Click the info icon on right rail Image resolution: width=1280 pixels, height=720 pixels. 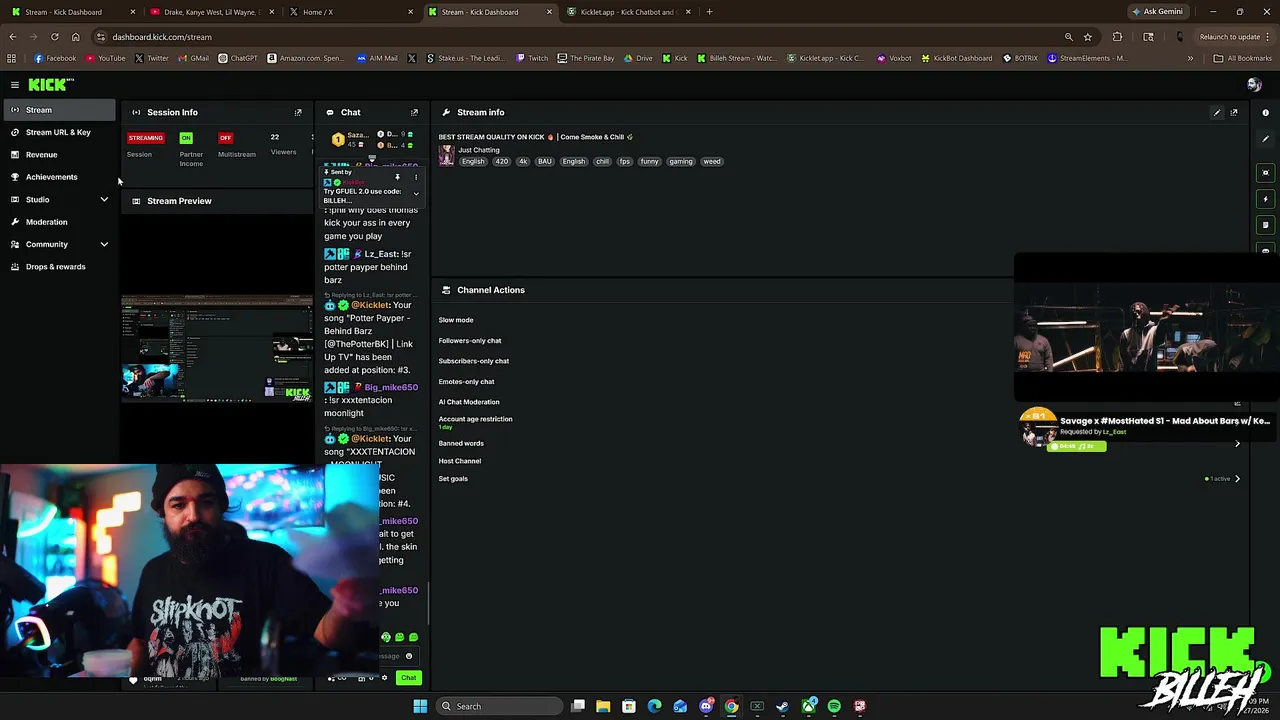tap(1265, 112)
